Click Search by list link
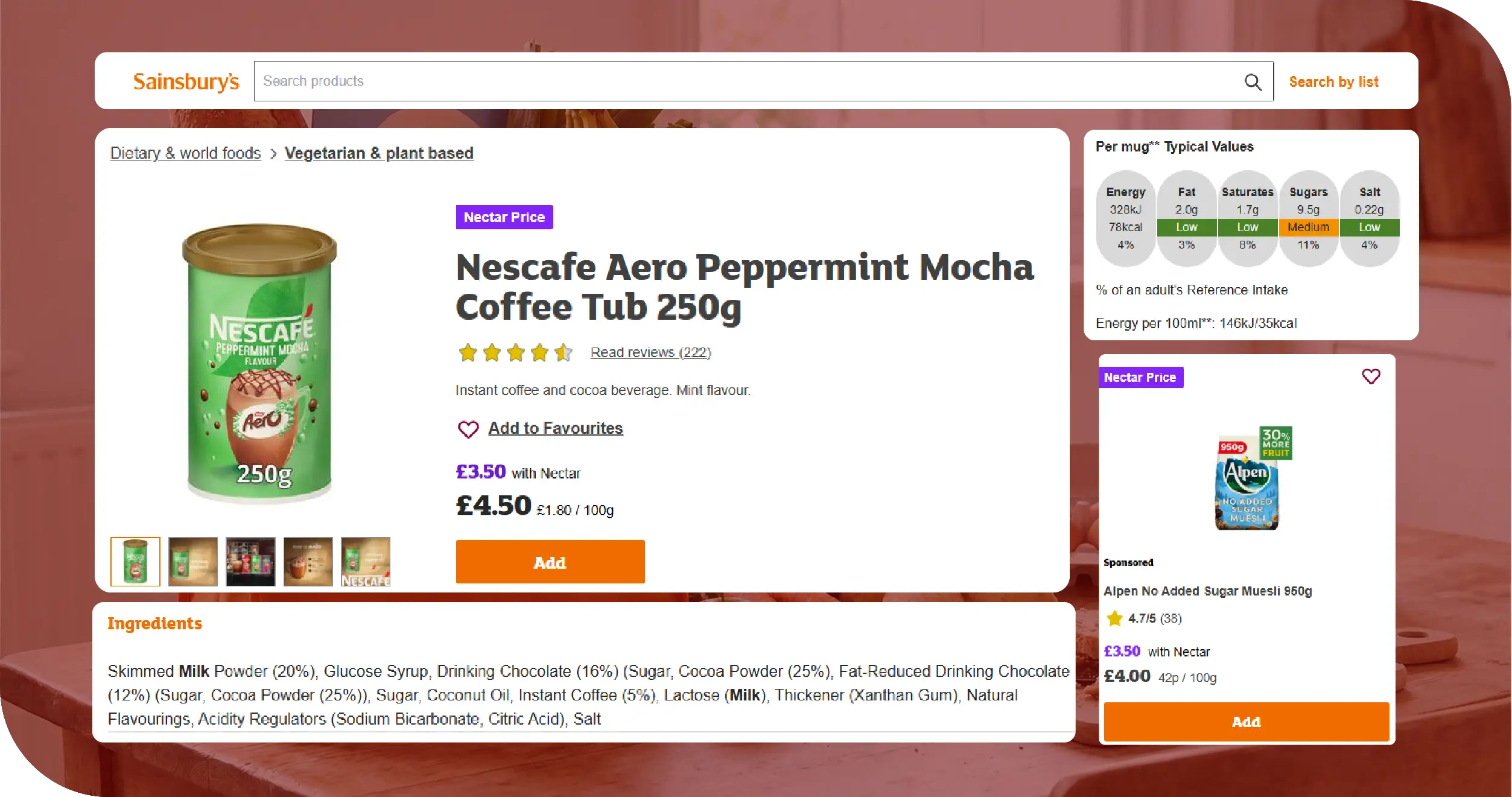 [x=1333, y=81]
